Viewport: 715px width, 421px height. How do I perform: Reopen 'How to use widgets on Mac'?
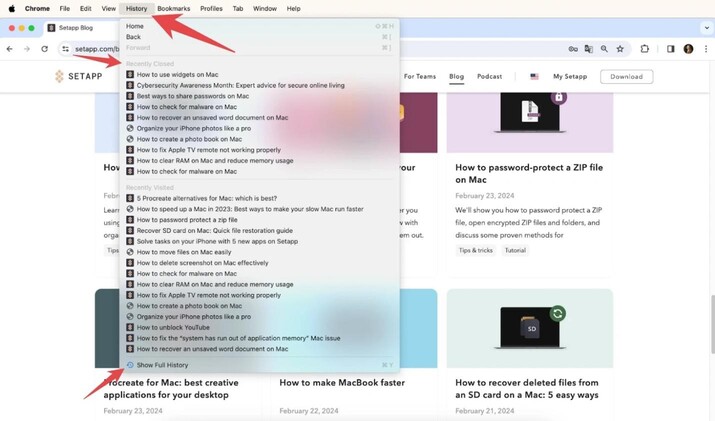tap(259, 74)
